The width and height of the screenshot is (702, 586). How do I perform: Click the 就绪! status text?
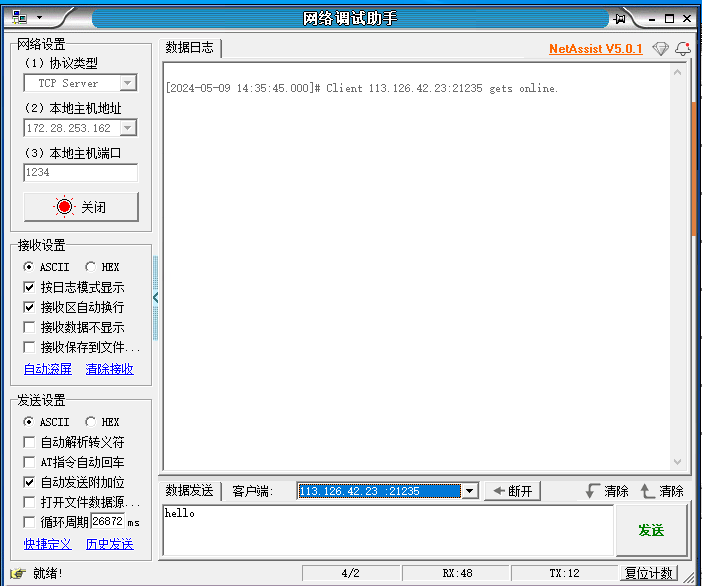pyautogui.click(x=47, y=573)
